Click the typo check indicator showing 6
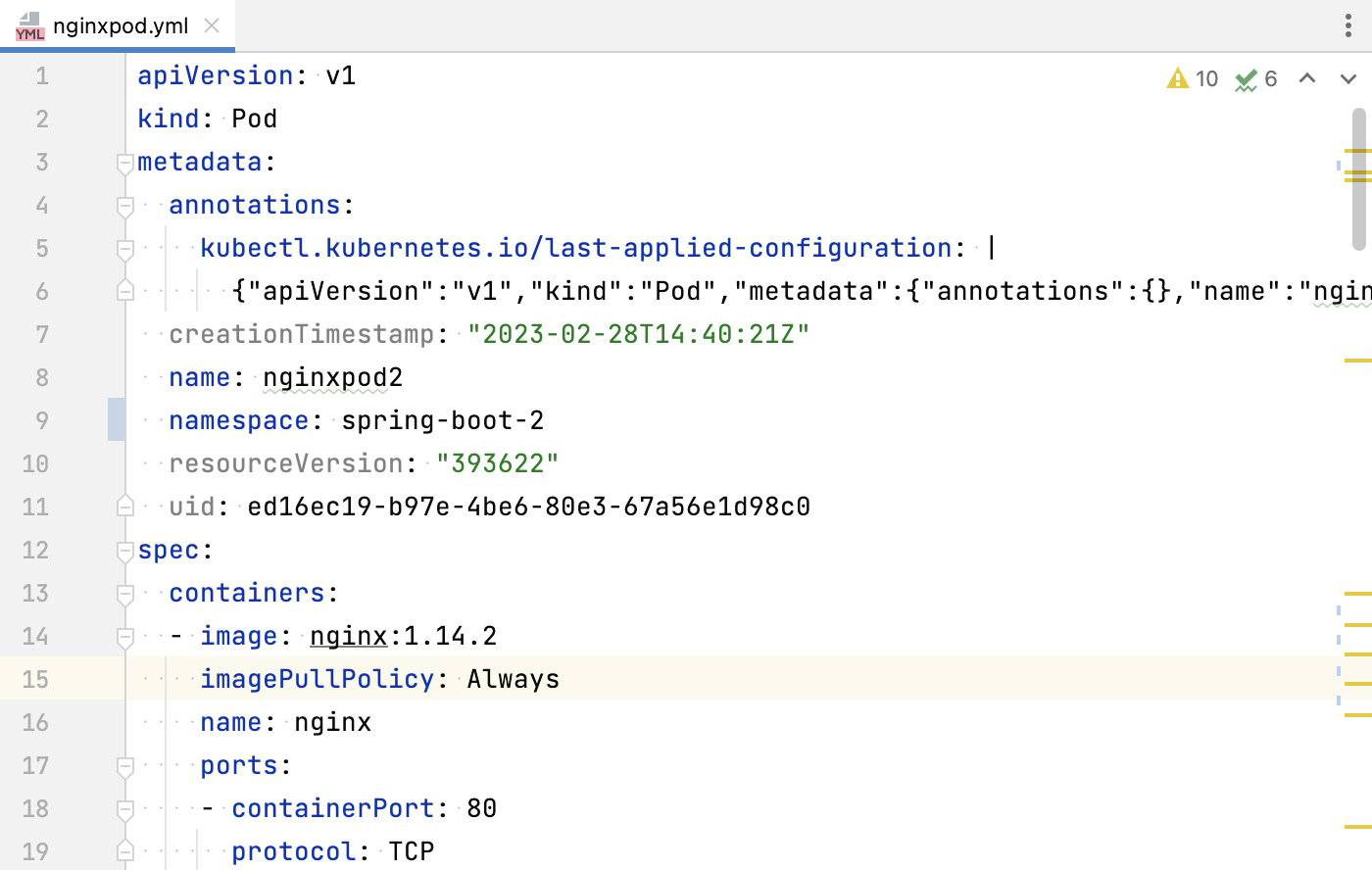1372x870 pixels. 1256,78
